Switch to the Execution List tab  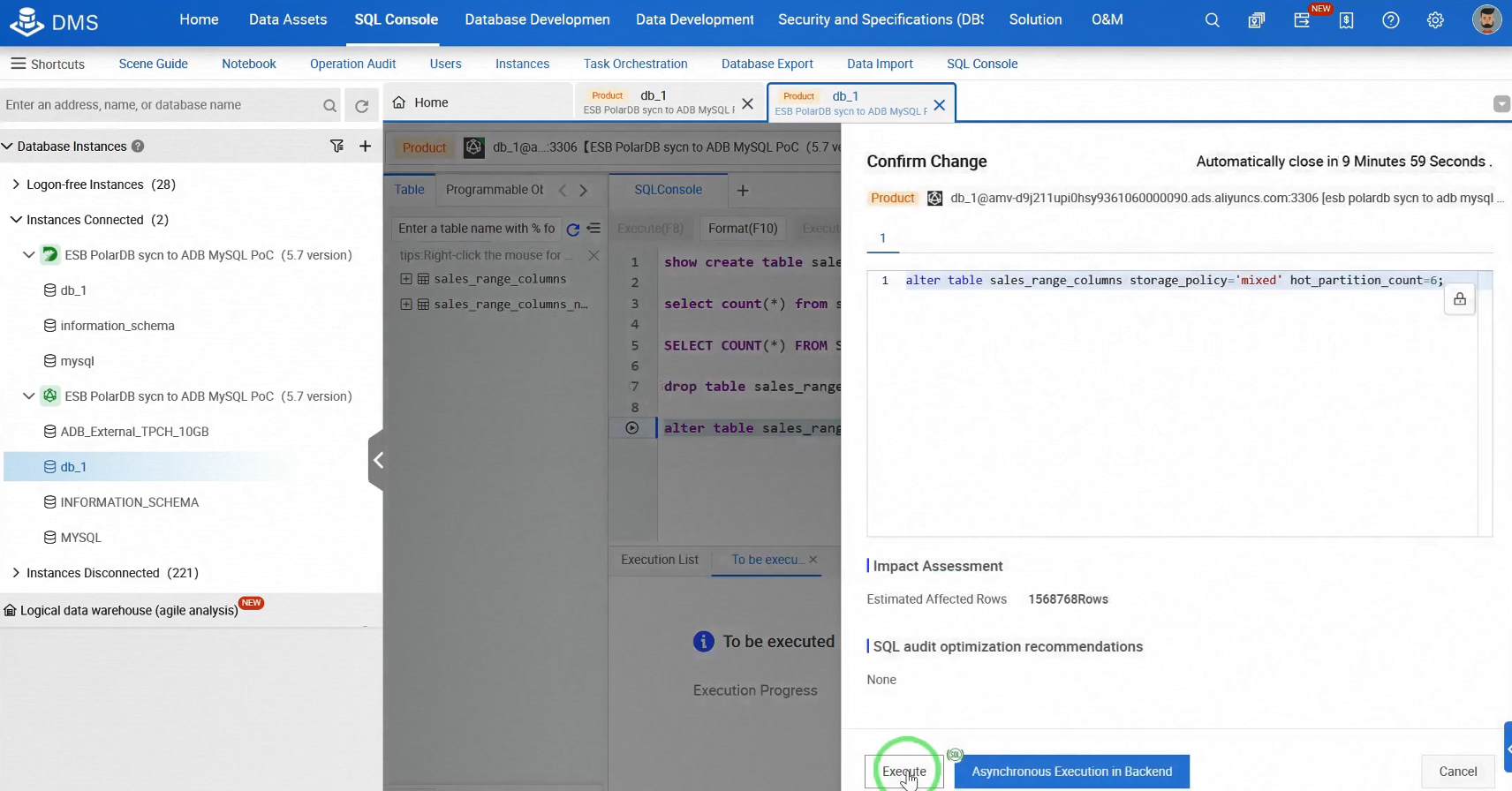(660, 560)
